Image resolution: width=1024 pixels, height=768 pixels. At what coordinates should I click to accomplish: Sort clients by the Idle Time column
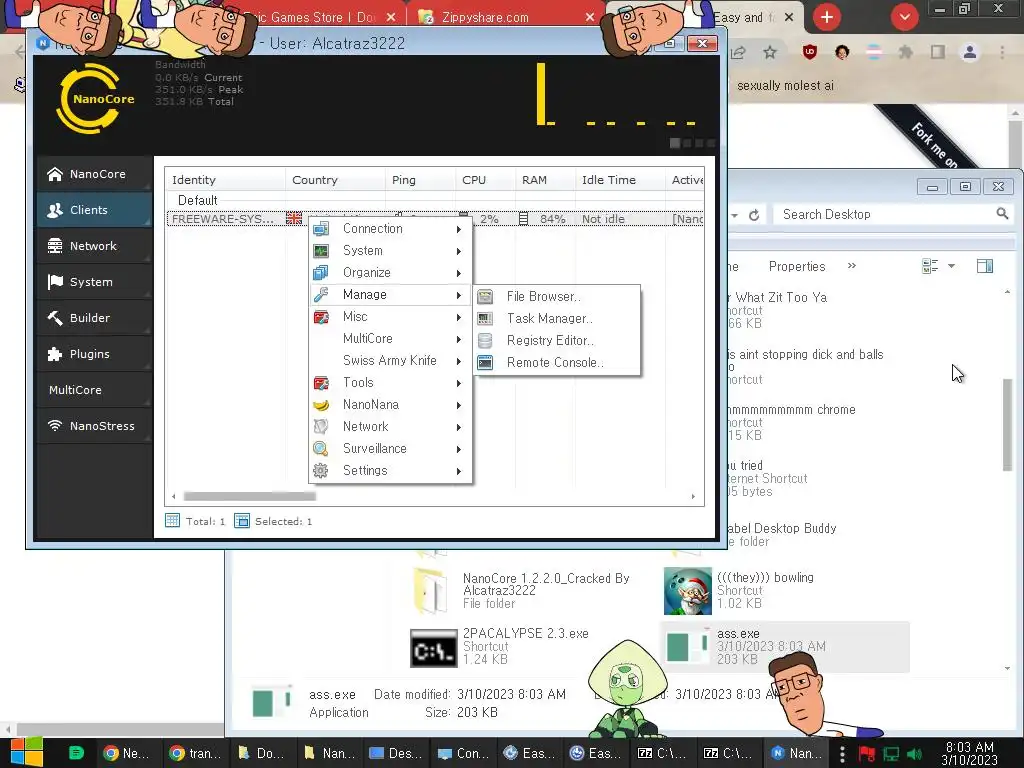(x=620, y=180)
